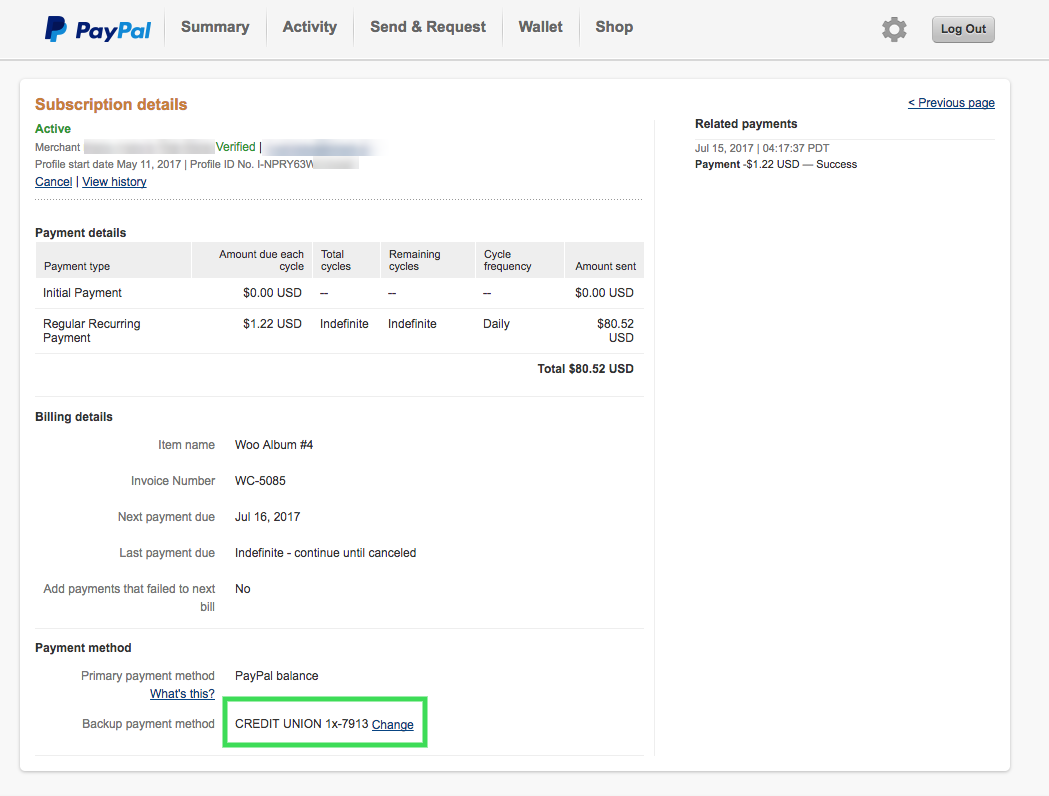Image resolution: width=1049 pixels, height=796 pixels.
Task: Go back via Previous page link
Action: click(x=951, y=103)
